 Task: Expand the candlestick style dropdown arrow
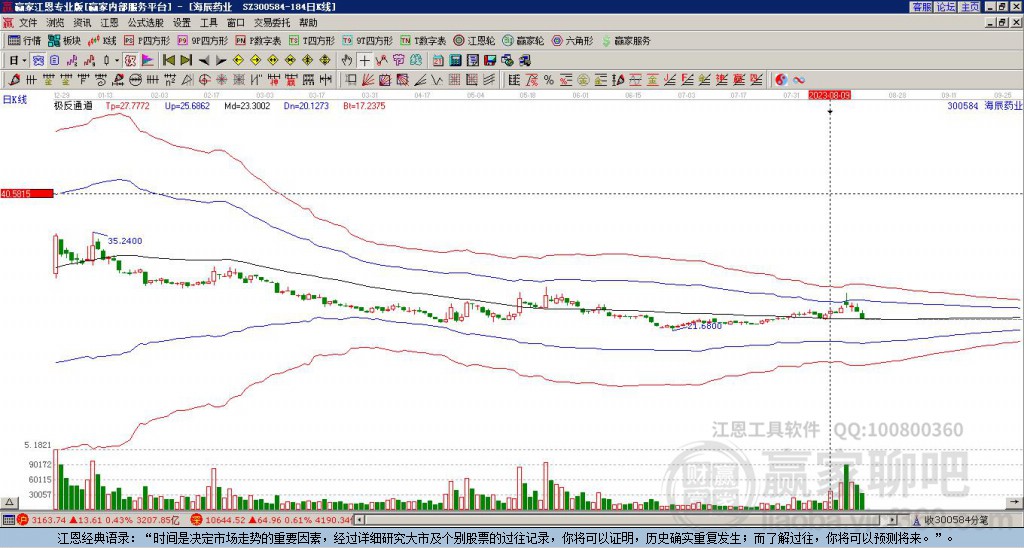(x=117, y=61)
